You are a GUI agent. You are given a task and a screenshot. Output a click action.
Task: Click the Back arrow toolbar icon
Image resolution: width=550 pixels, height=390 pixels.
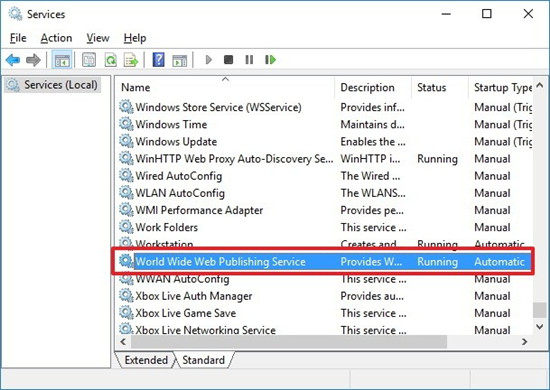tap(13, 60)
